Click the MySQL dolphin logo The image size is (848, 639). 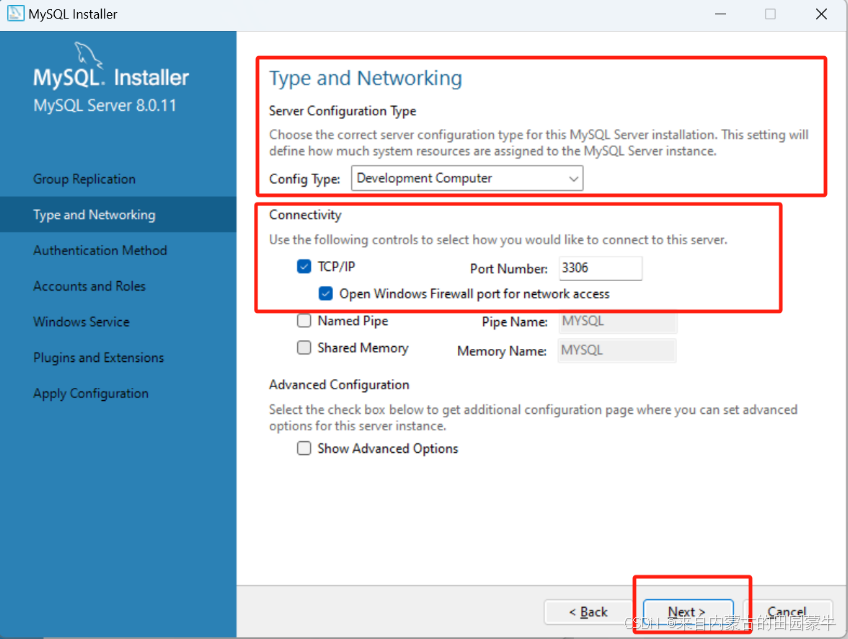tap(89, 56)
